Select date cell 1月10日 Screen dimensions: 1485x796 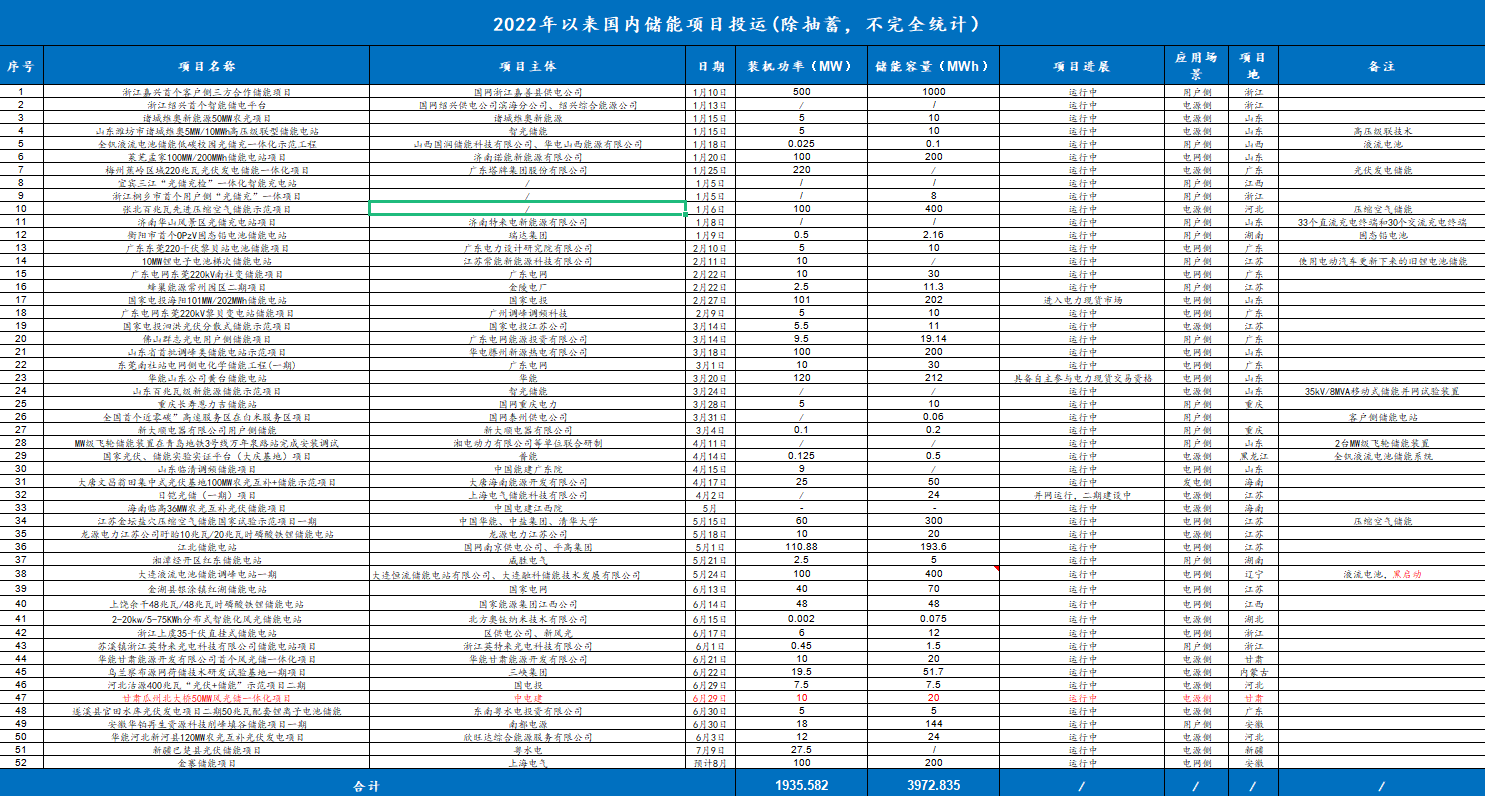(x=711, y=92)
